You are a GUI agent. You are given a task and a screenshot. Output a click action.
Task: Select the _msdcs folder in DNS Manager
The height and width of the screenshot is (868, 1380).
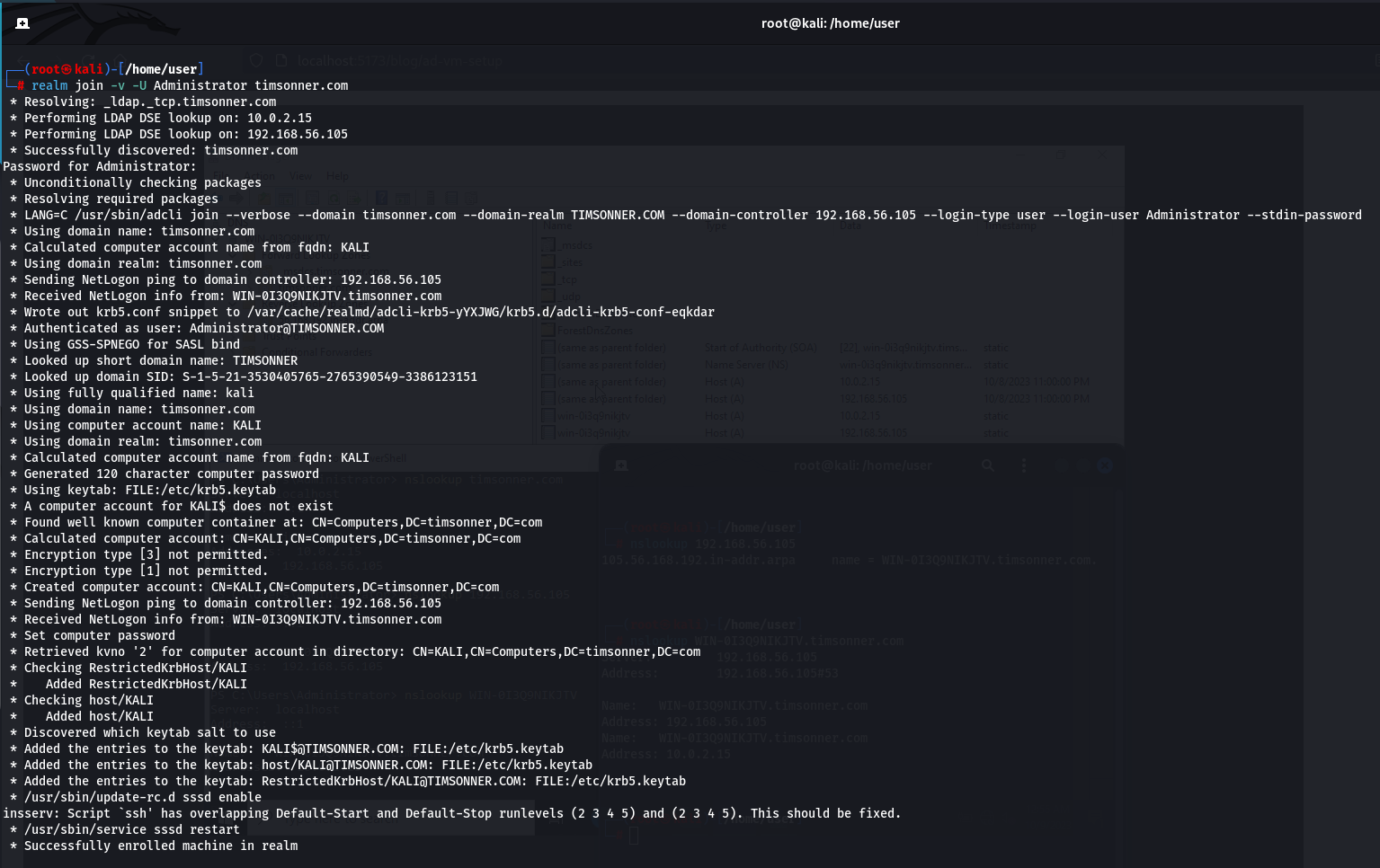point(567,245)
